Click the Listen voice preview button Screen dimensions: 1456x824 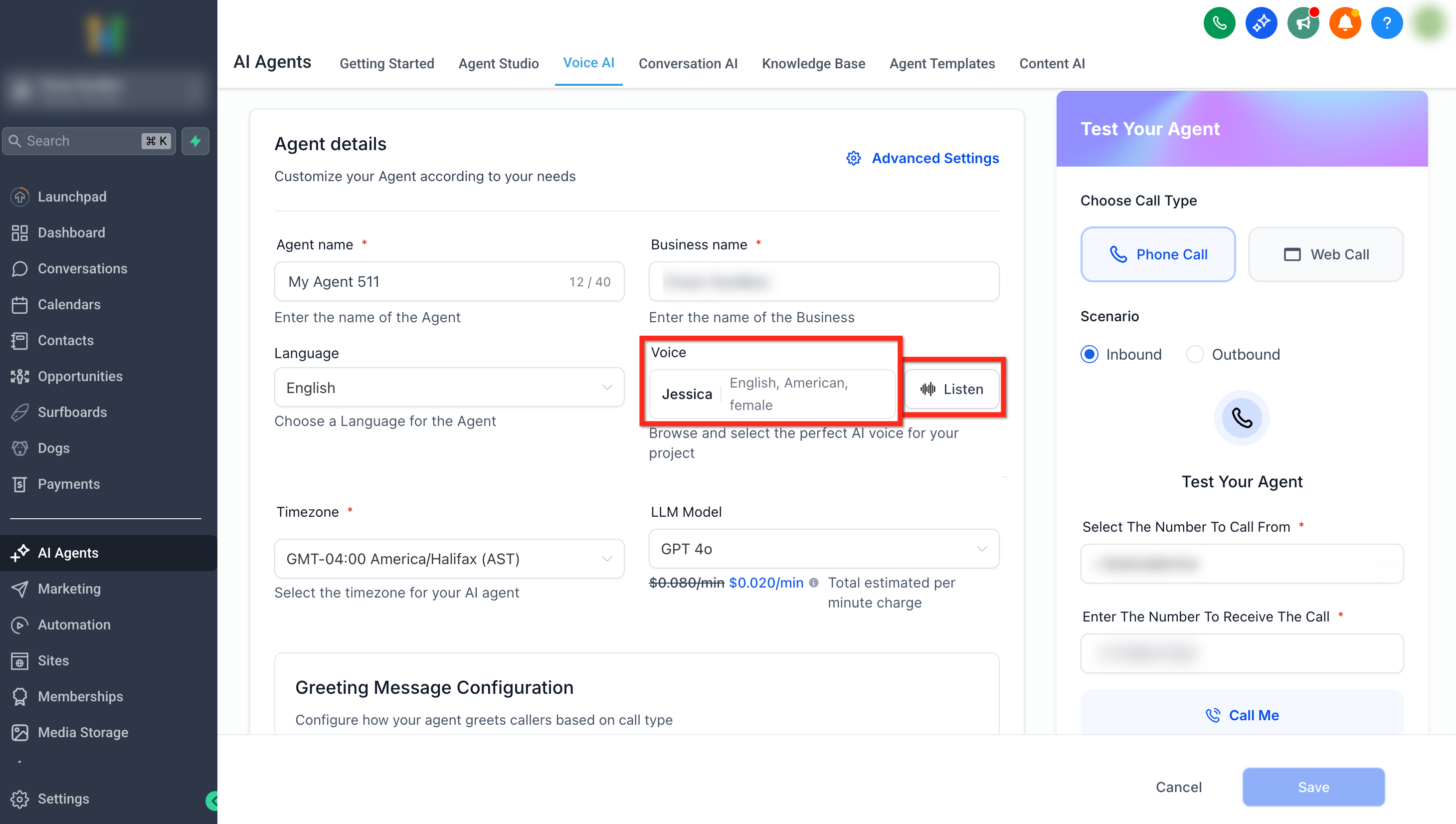click(951, 390)
